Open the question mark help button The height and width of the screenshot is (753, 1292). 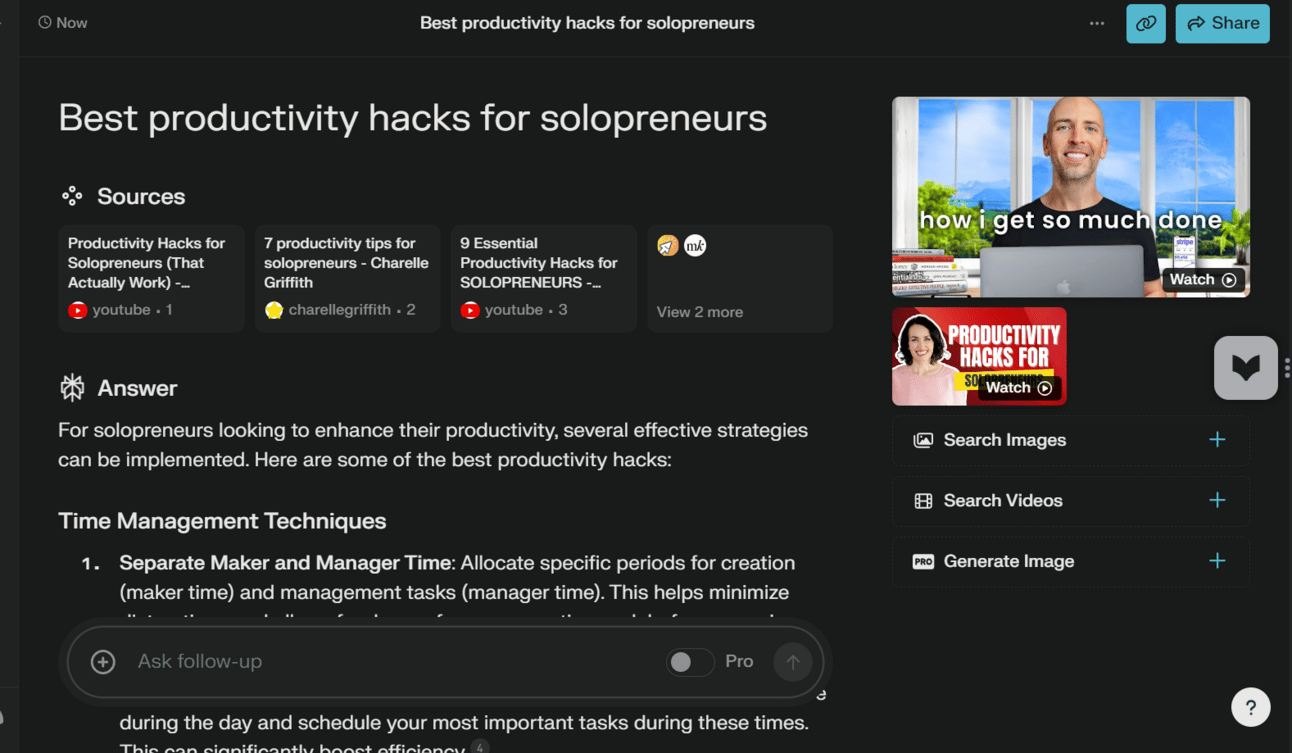pos(1250,708)
